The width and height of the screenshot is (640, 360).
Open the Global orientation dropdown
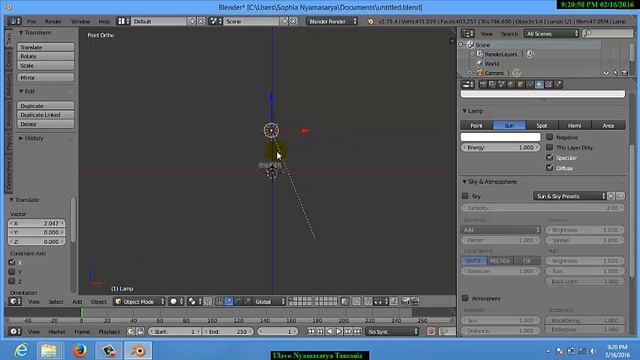coord(269,302)
